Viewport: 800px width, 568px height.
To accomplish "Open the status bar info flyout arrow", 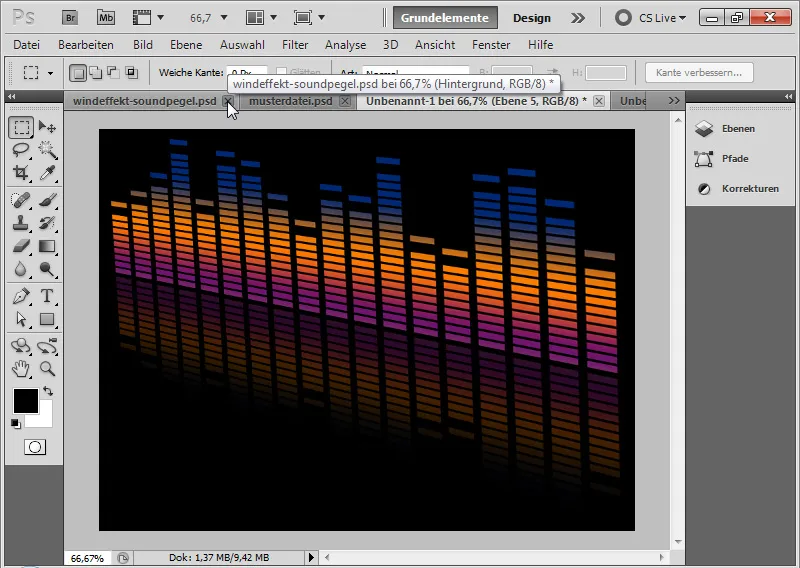I will pos(311,558).
